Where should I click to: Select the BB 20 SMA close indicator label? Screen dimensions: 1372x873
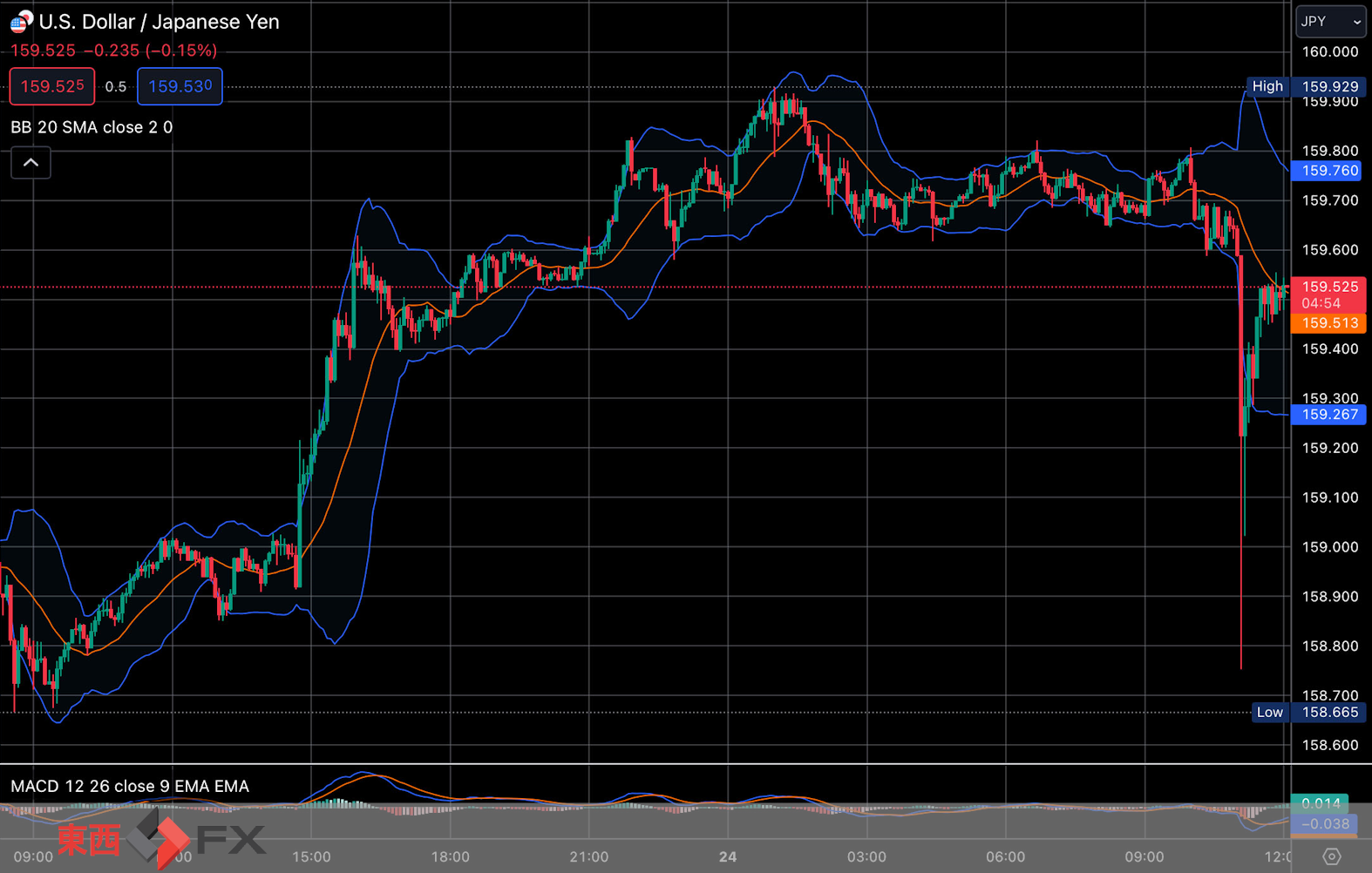pos(92,127)
